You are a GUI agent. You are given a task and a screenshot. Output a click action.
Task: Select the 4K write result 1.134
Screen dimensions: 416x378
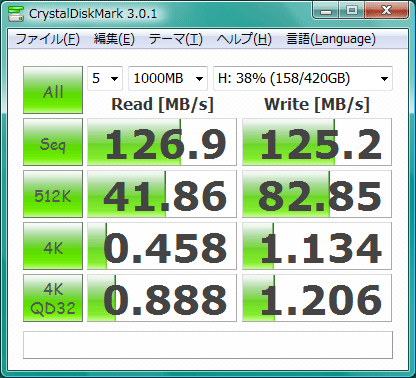[x=317, y=246]
